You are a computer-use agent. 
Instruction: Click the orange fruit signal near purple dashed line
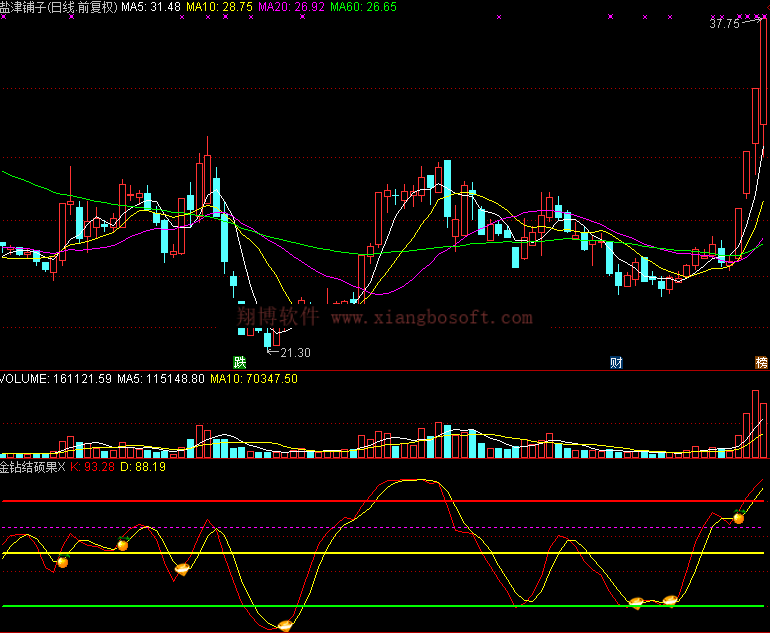pyautogui.click(x=739, y=517)
